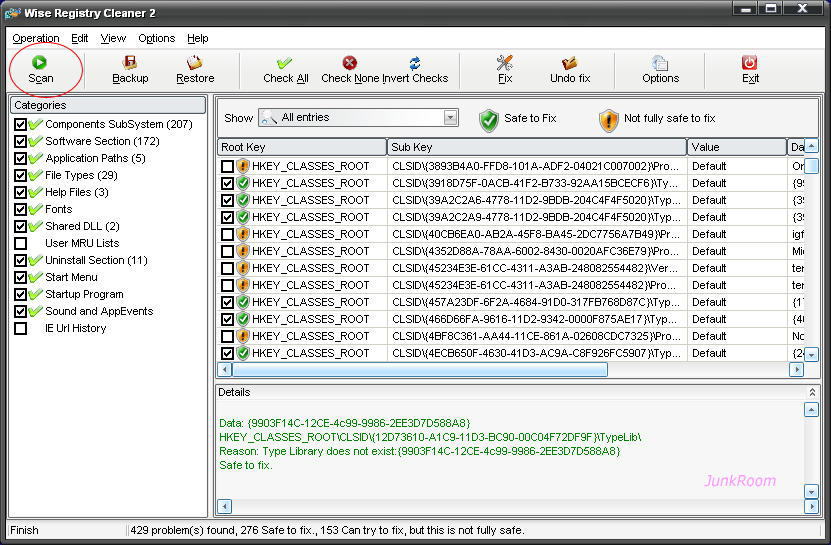Enable User MRU Lists category

coord(21,243)
